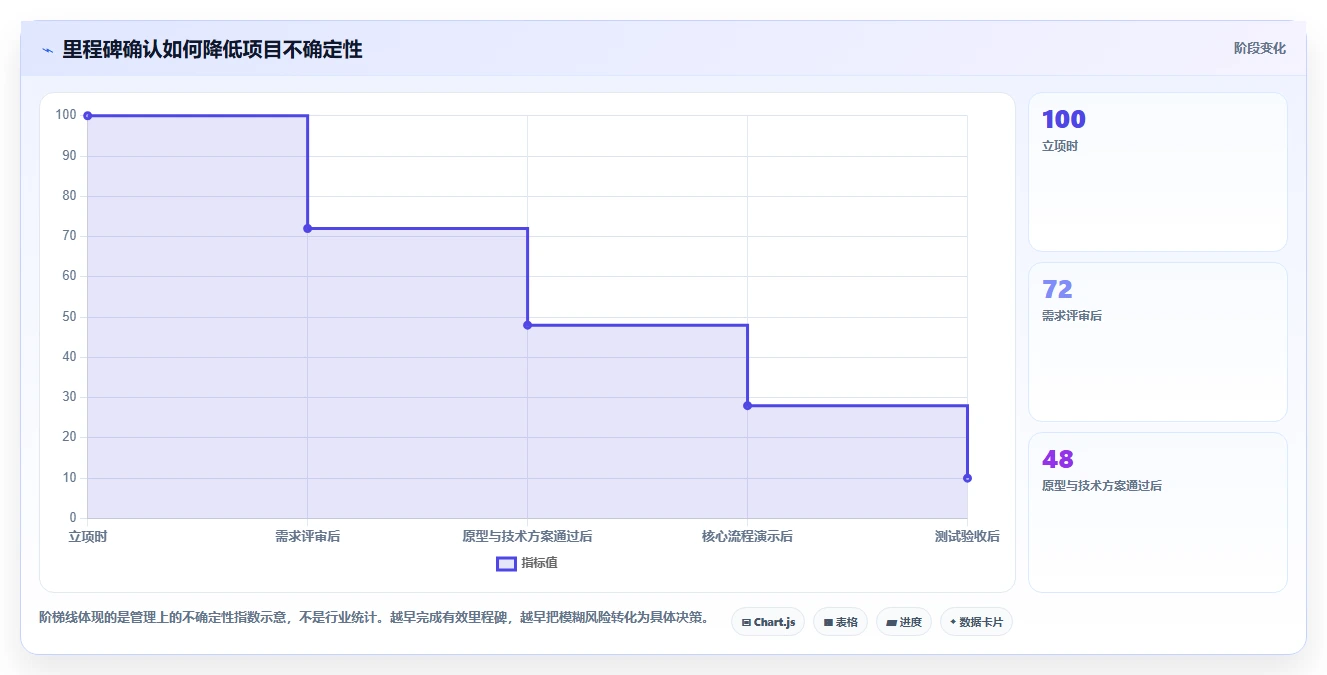Toggle the 指标值 legend item
This screenshot has width=1327, height=675.
[x=527, y=563]
